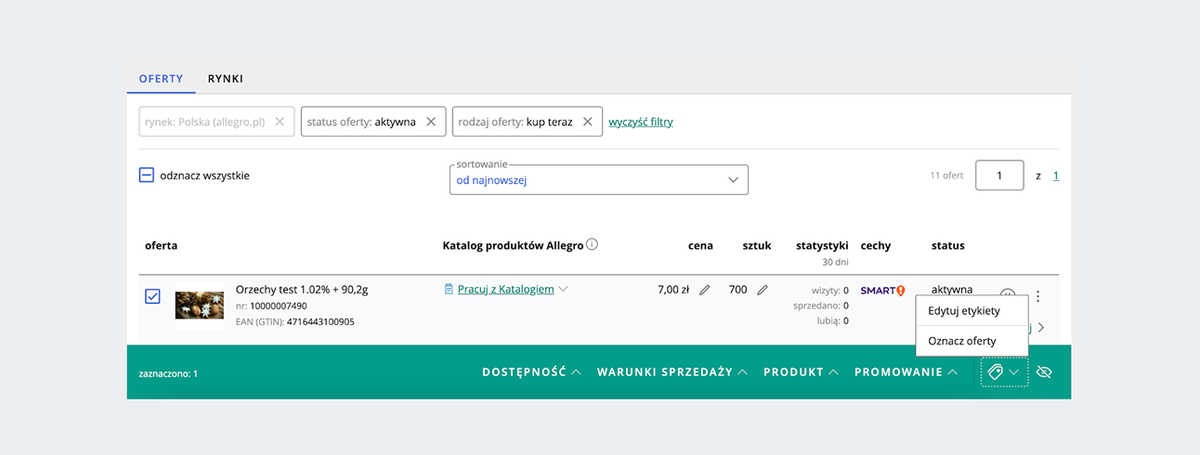This screenshot has width=1200, height=455.
Task: Uncheck the Orzechy test offer checkbox
Action: click(x=153, y=296)
